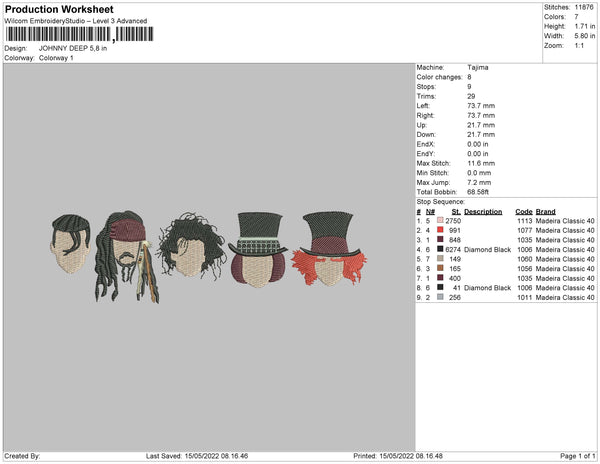Click thread code 1077

pyautogui.click(x=525, y=230)
